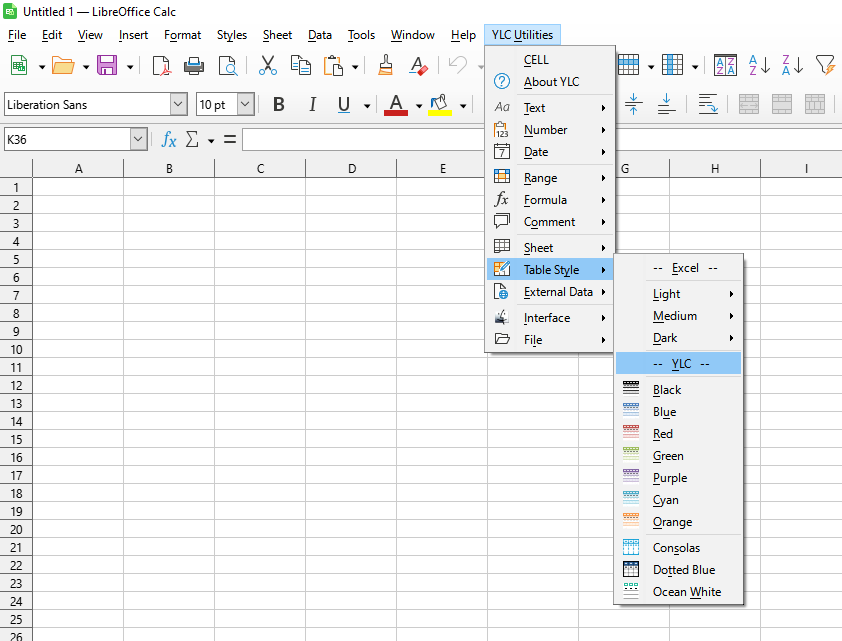842x641 pixels.
Task: Open the Function Wizard fx icon
Action: pyautogui.click(x=169, y=139)
